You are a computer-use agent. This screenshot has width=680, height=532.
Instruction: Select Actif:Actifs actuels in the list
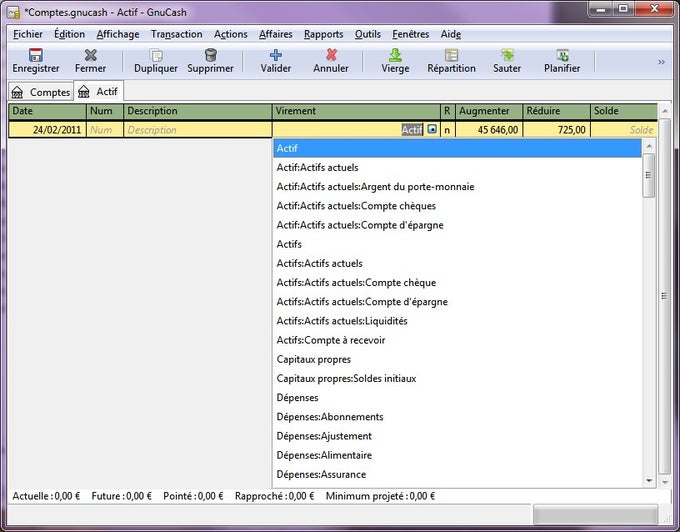pos(458,167)
